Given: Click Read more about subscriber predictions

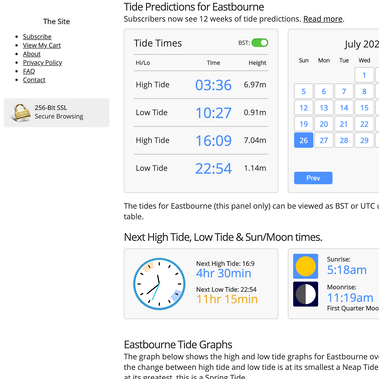Looking at the screenshot, I should (x=323, y=19).
